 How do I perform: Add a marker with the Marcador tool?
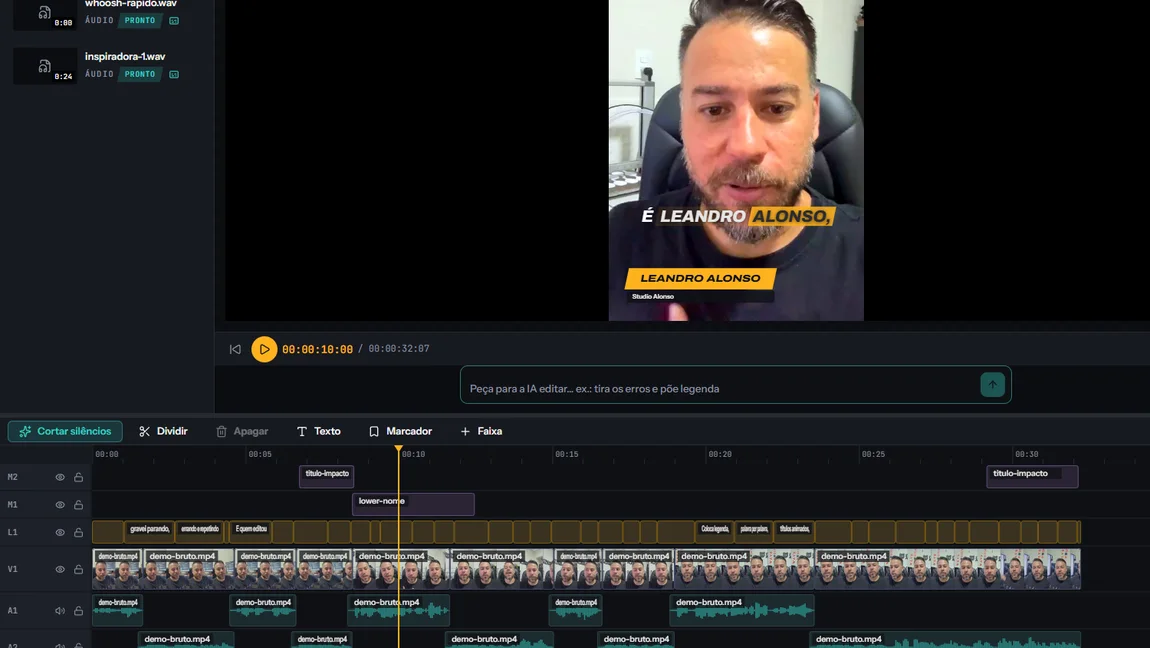coord(400,431)
